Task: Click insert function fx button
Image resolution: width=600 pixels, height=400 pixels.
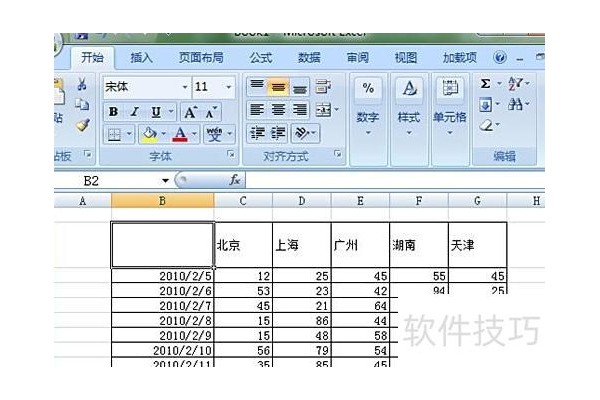Action: tap(235, 180)
